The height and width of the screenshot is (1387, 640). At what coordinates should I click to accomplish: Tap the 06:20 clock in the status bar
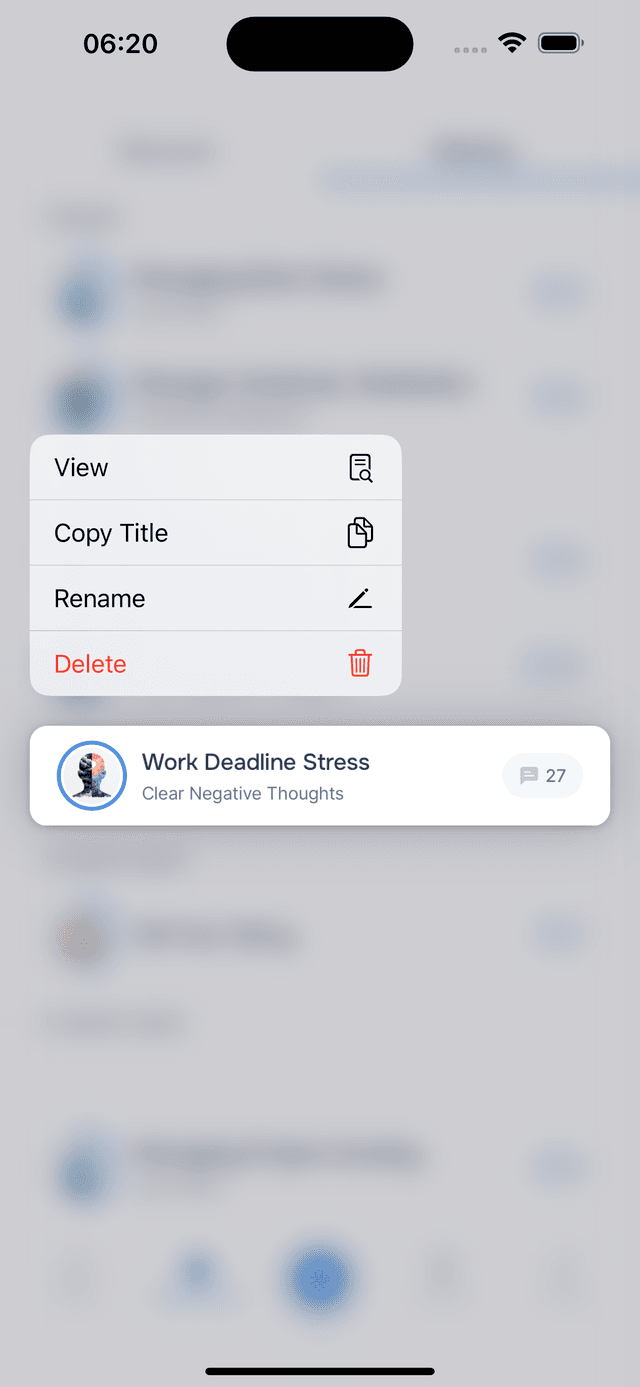click(120, 43)
